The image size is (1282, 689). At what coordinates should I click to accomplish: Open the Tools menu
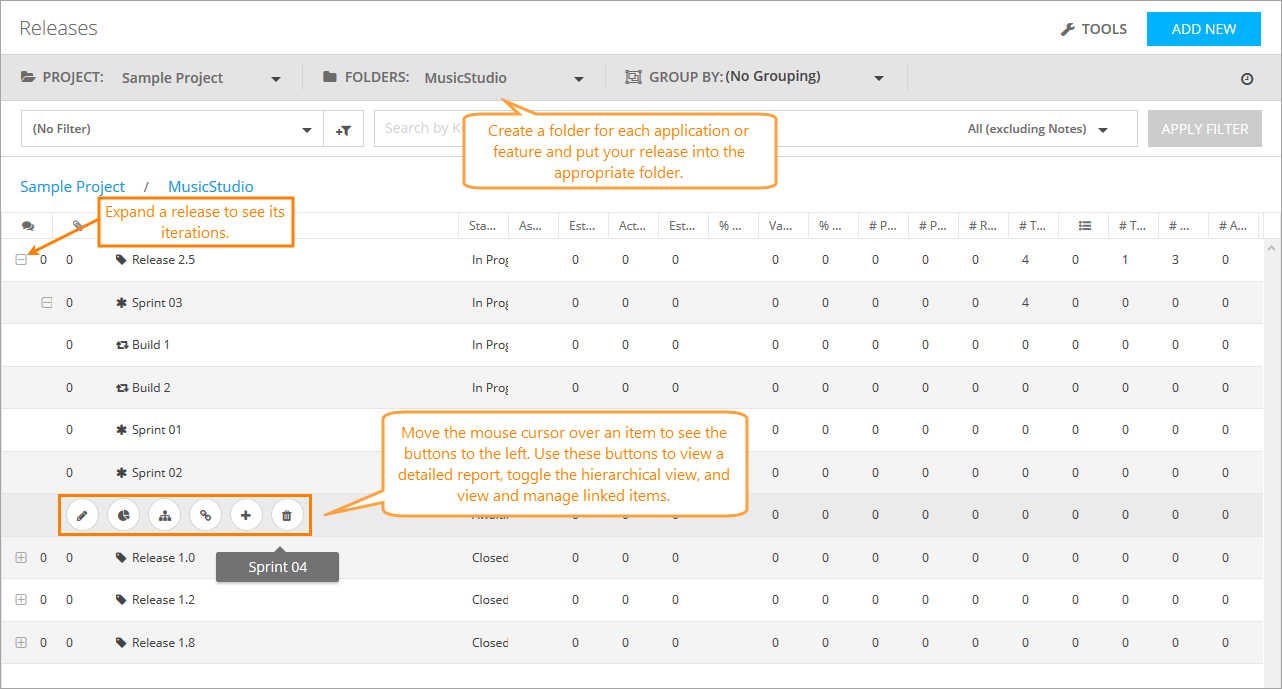[1094, 29]
